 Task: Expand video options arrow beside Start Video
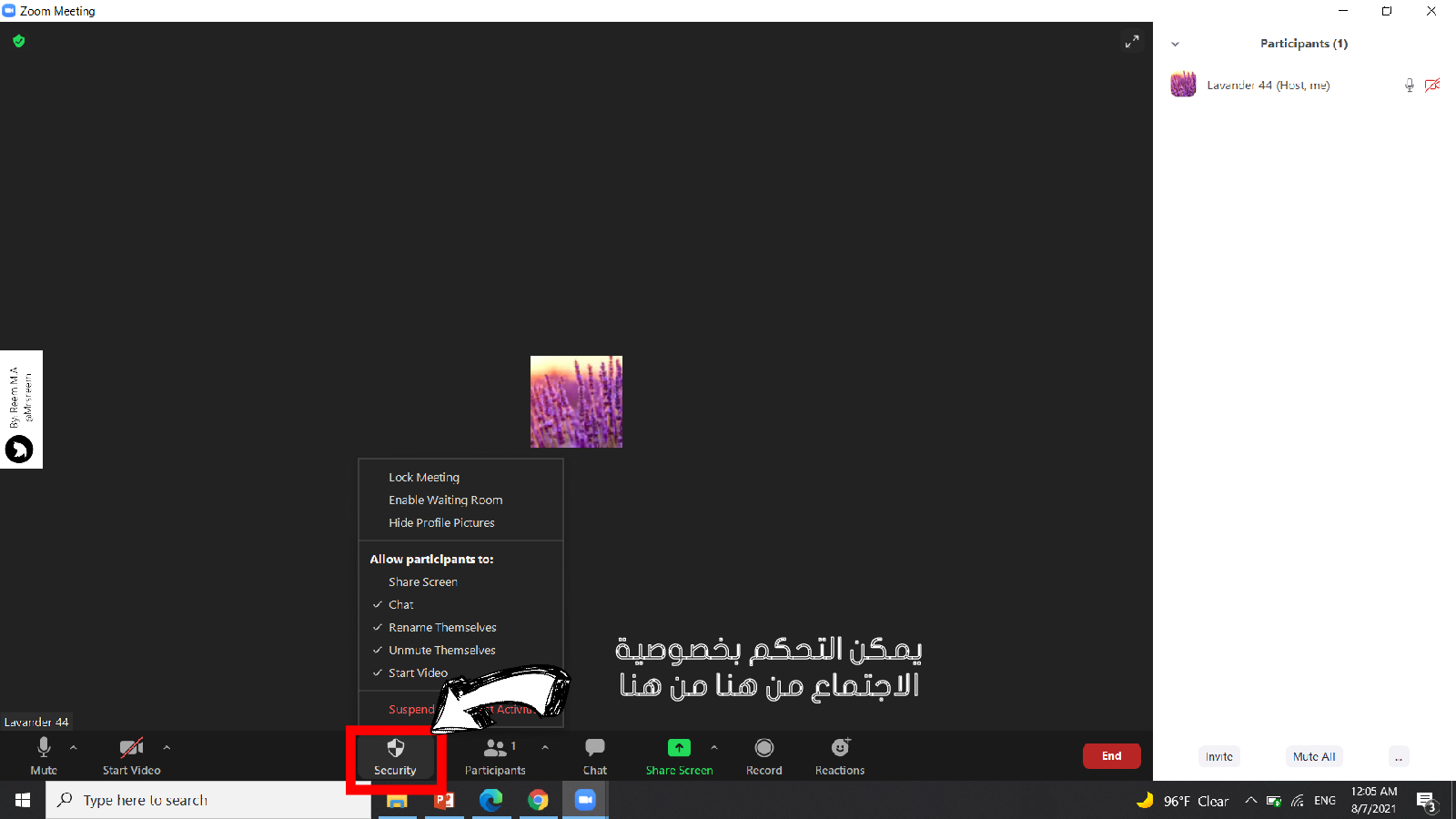167,747
